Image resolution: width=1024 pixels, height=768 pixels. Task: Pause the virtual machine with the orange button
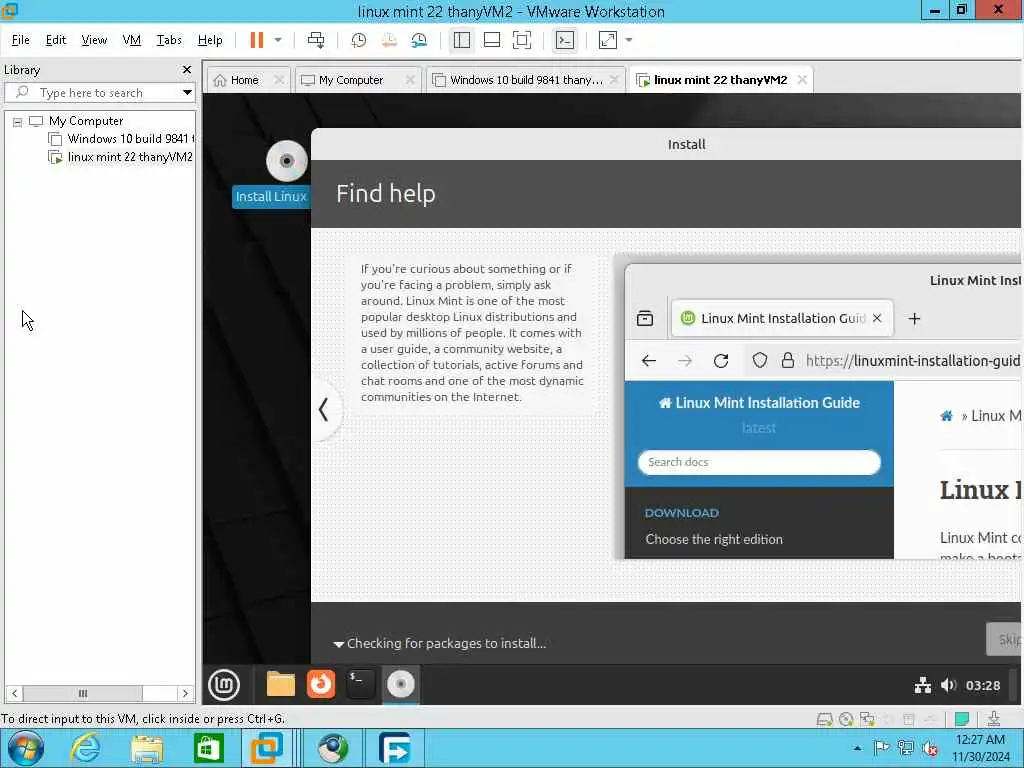pyautogui.click(x=257, y=40)
